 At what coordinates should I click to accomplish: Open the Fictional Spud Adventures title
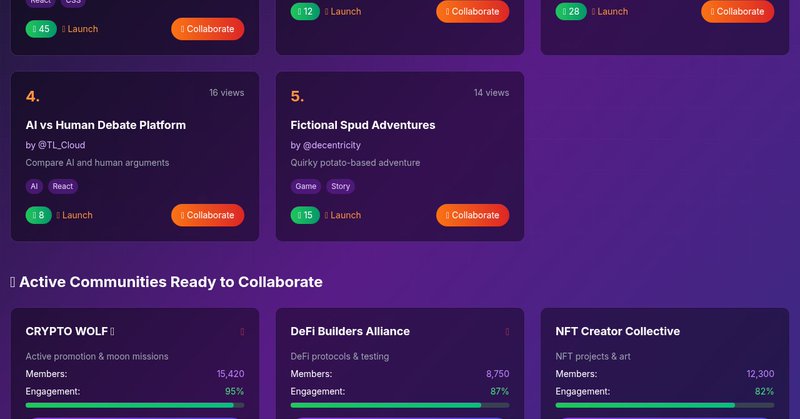click(x=363, y=125)
